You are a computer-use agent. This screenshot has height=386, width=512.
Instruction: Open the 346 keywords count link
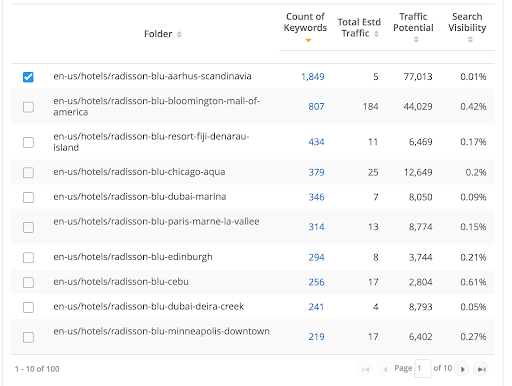point(316,197)
